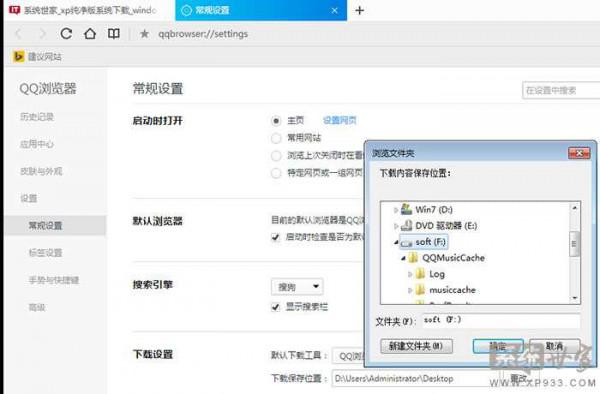Select soft (F:) in folder tree
This screenshot has width=600, height=394.
pyautogui.click(x=424, y=242)
